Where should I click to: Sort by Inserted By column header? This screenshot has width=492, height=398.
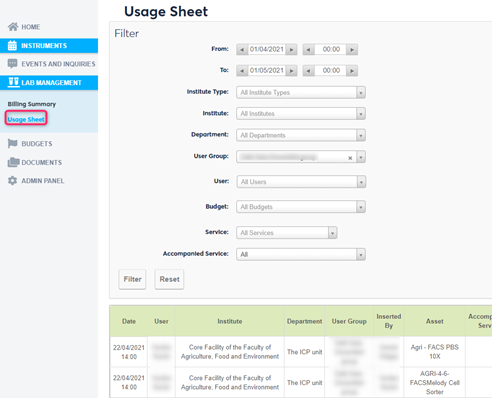tap(389, 321)
